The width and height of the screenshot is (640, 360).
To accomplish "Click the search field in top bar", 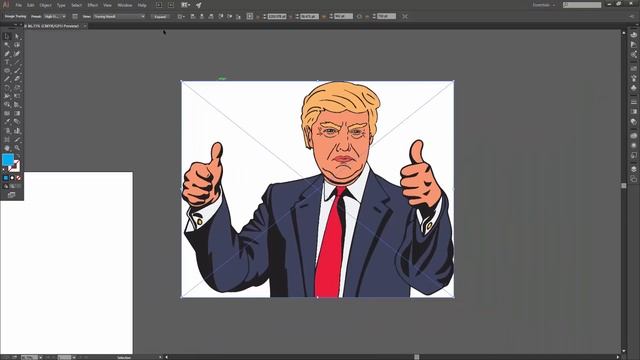I will tap(582, 5).
